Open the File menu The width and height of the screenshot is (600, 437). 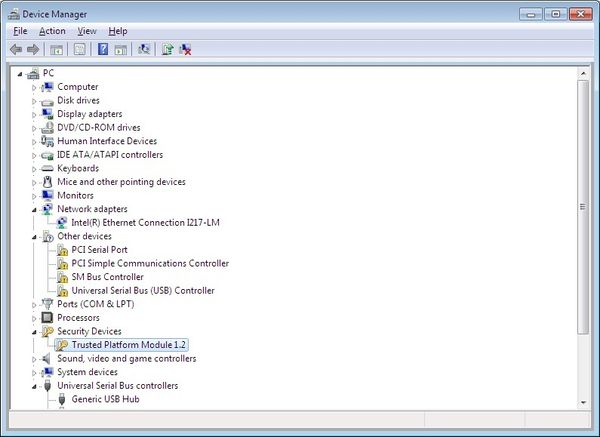20,31
